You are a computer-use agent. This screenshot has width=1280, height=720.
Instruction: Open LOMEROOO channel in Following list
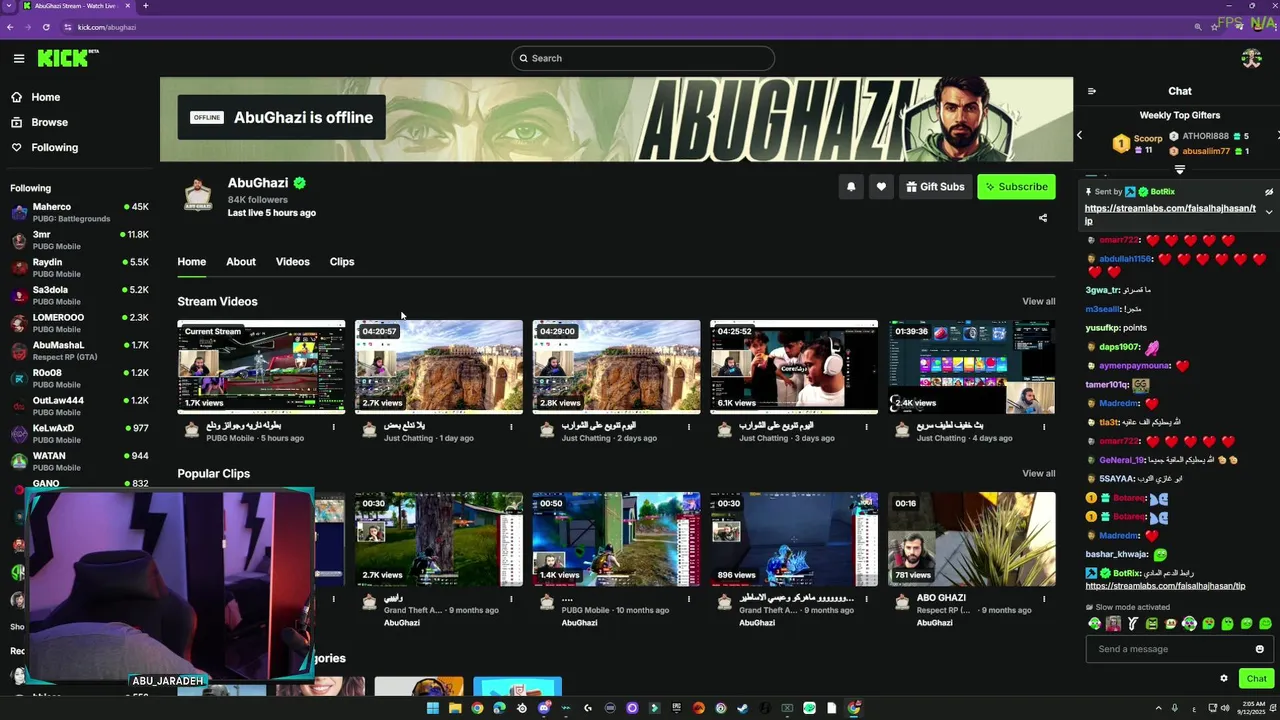79,323
